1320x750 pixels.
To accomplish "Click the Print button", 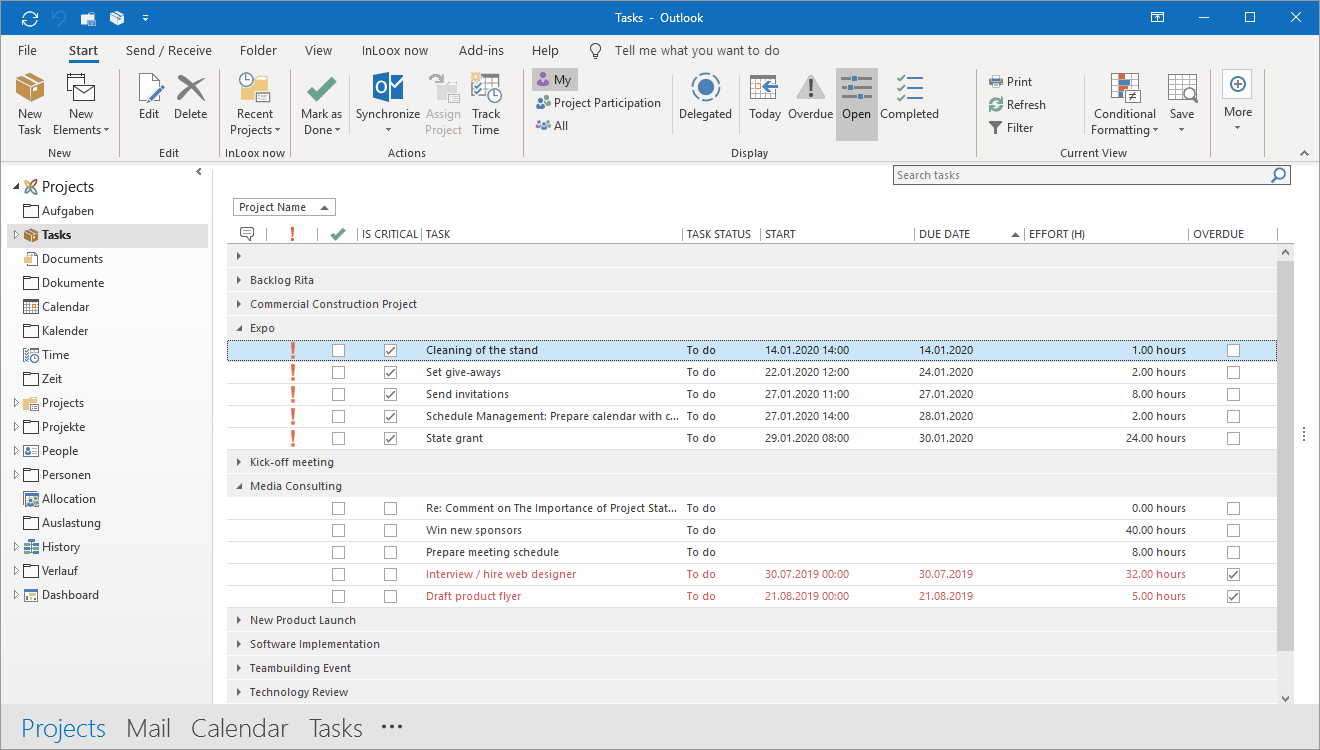I will [1011, 82].
